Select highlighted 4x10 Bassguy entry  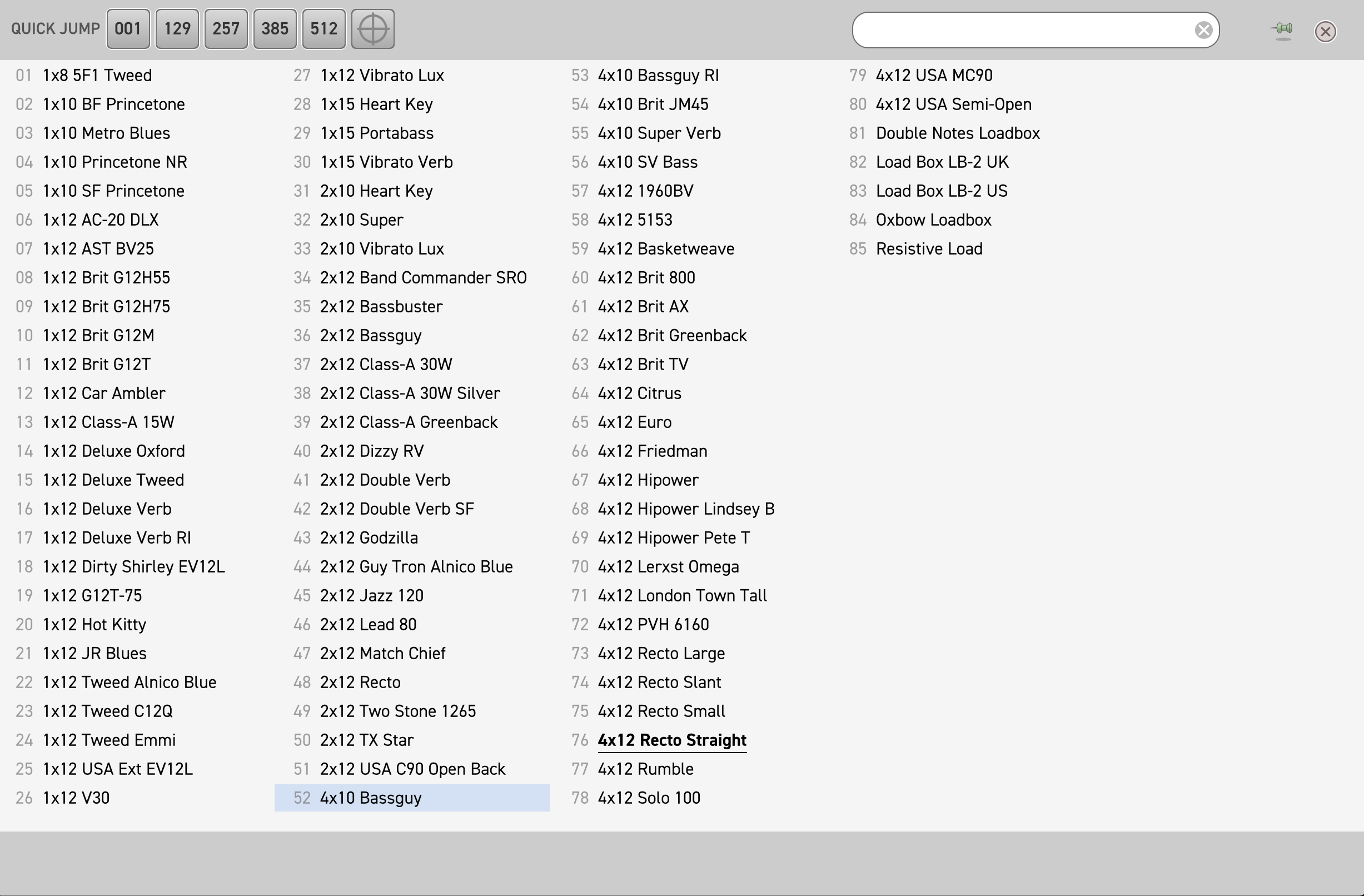coord(412,798)
